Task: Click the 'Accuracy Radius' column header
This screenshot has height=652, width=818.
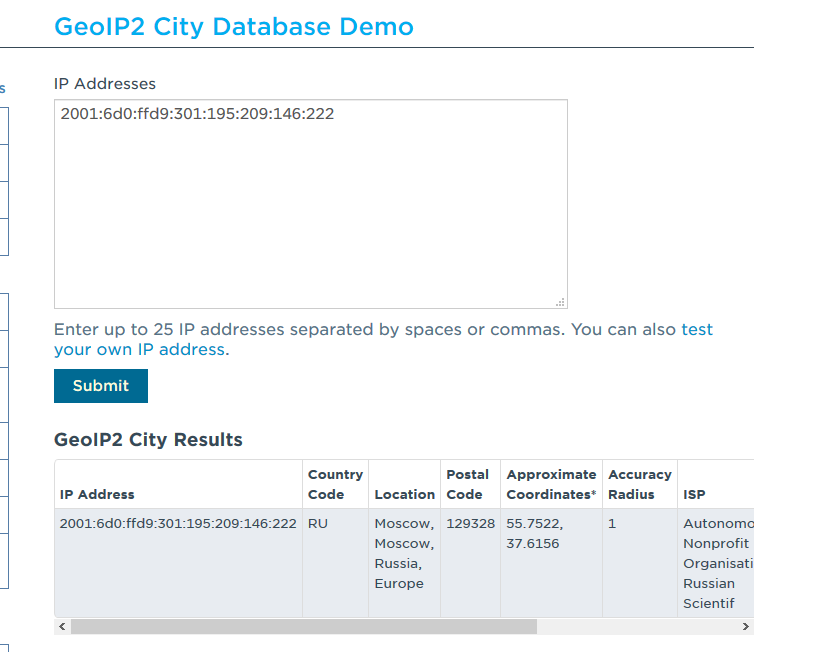Action: (640, 485)
